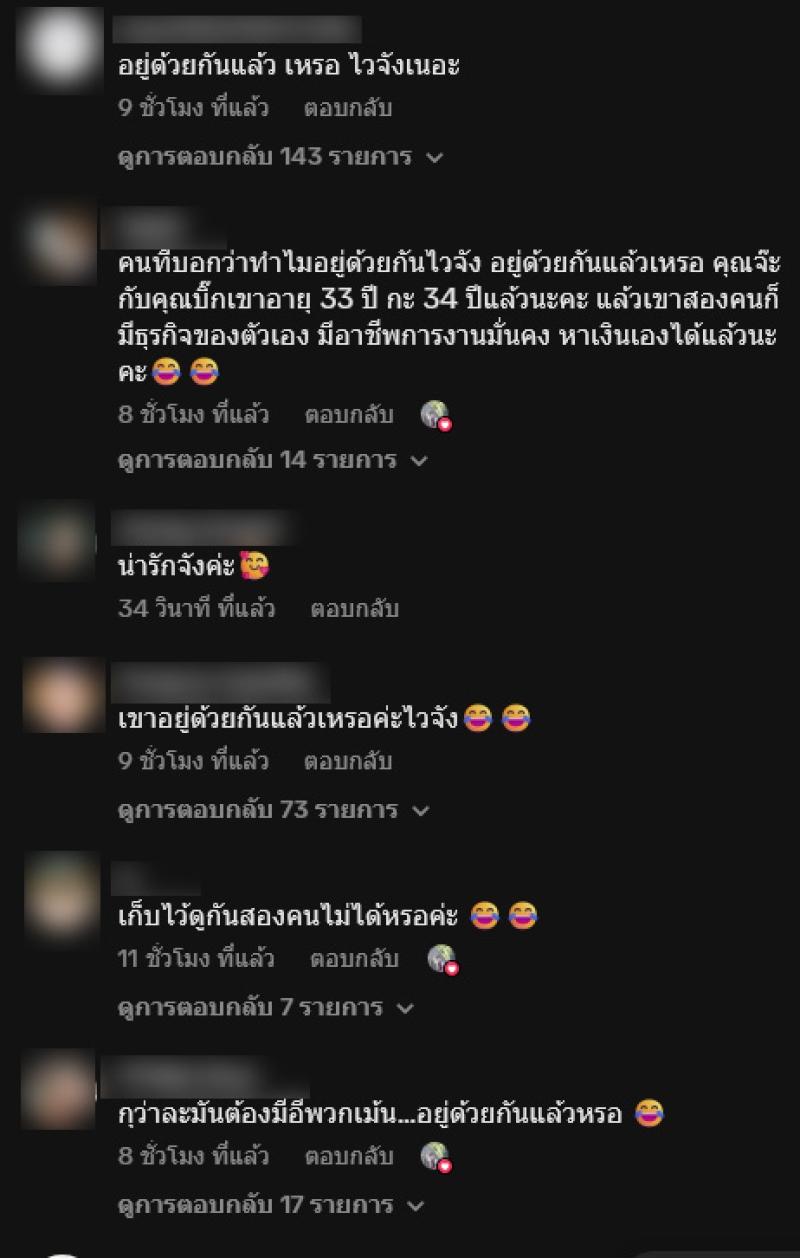Screen dimensions: 800x1258
Task: Reply to the เขาอยู่ด้วยกันแล้วเหรอค่ะไวจัง comment
Action: point(347,762)
